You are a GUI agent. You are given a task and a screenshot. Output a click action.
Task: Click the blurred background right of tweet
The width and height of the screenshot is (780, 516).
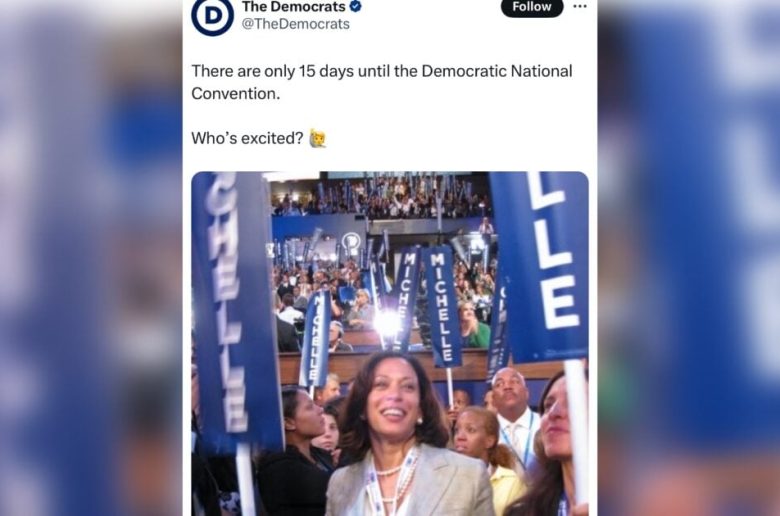[x=688, y=258]
